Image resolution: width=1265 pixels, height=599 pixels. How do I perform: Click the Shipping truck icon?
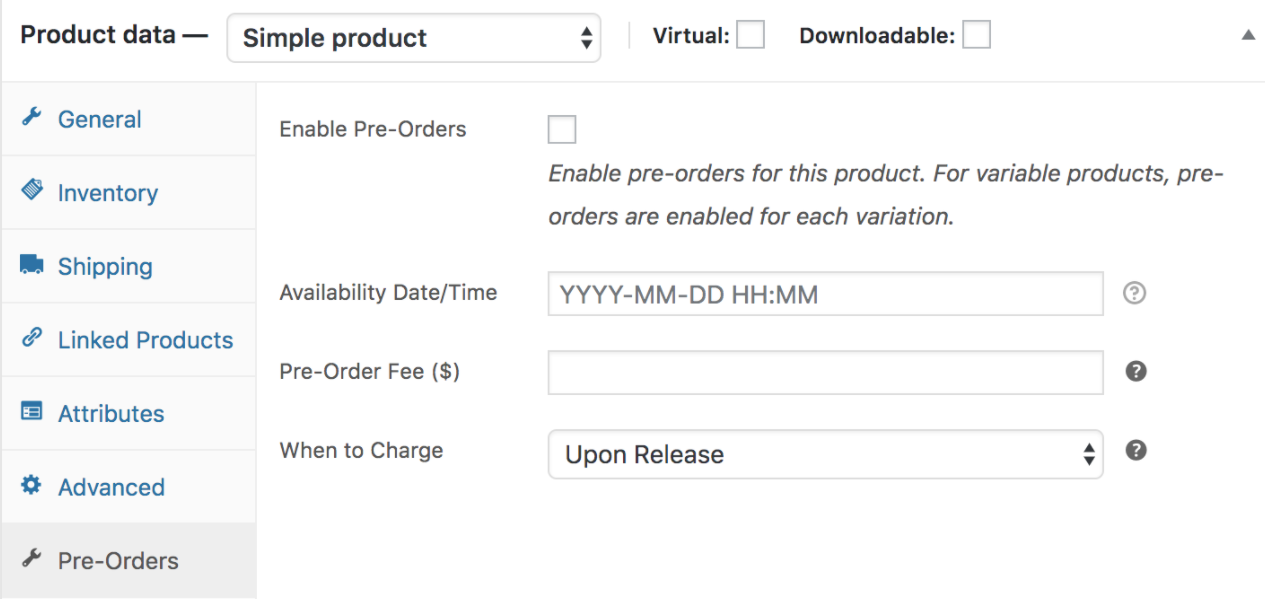(x=32, y=265)
